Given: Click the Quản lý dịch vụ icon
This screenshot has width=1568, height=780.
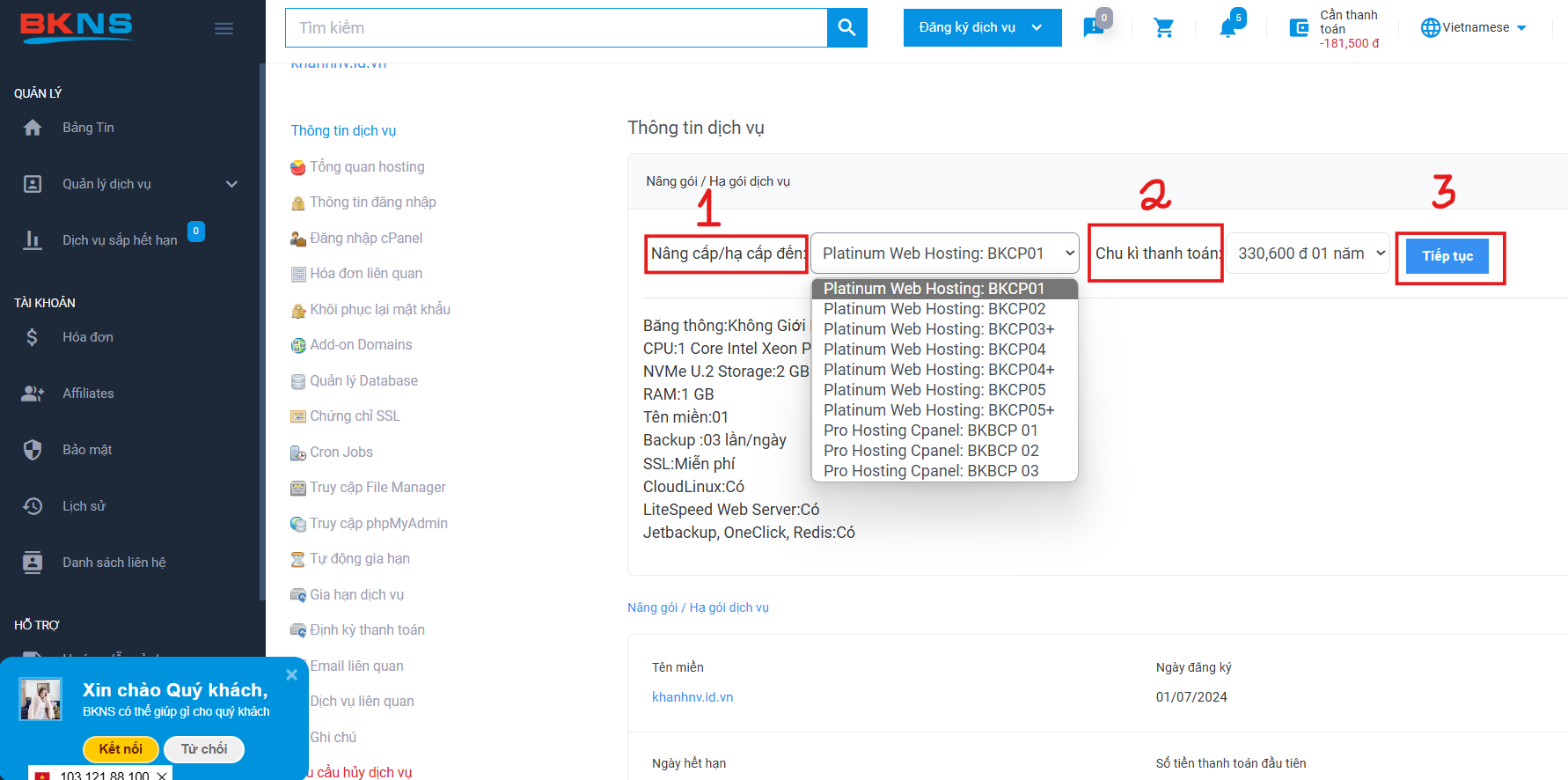Looking at the screenshot, I should point(33,184).
